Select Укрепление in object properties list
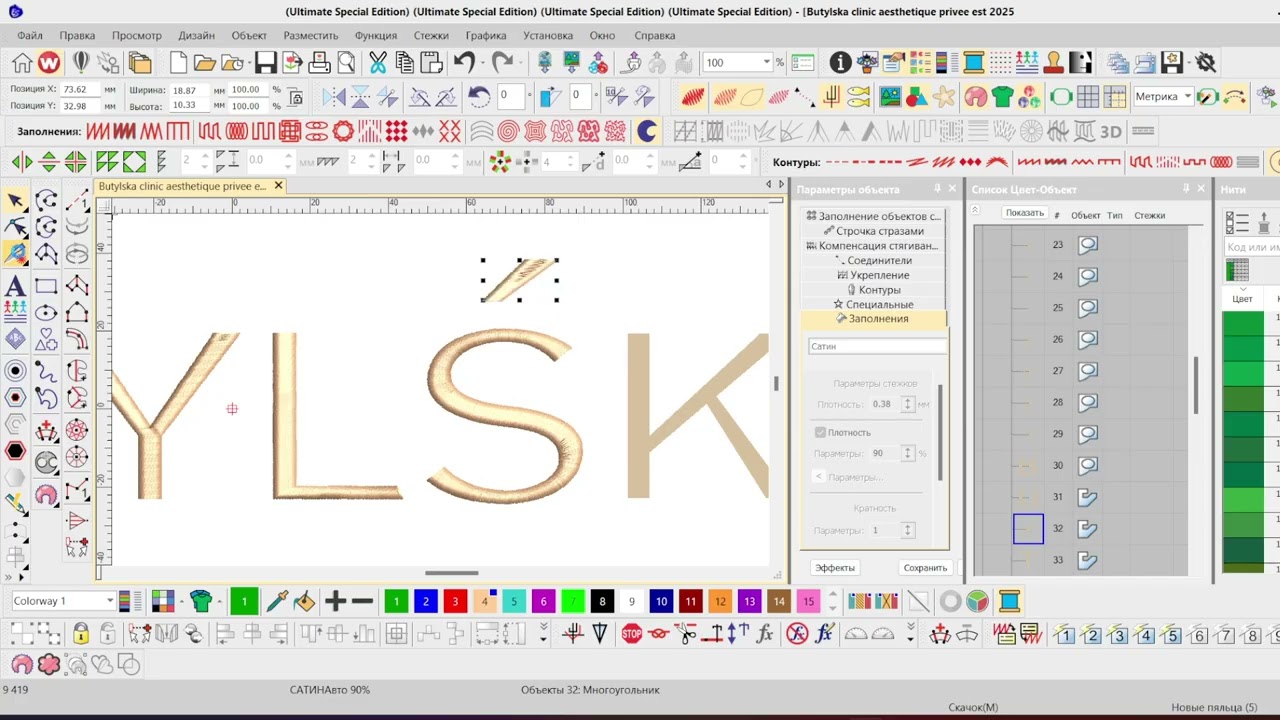1280x720 pixels. [872, 275]
